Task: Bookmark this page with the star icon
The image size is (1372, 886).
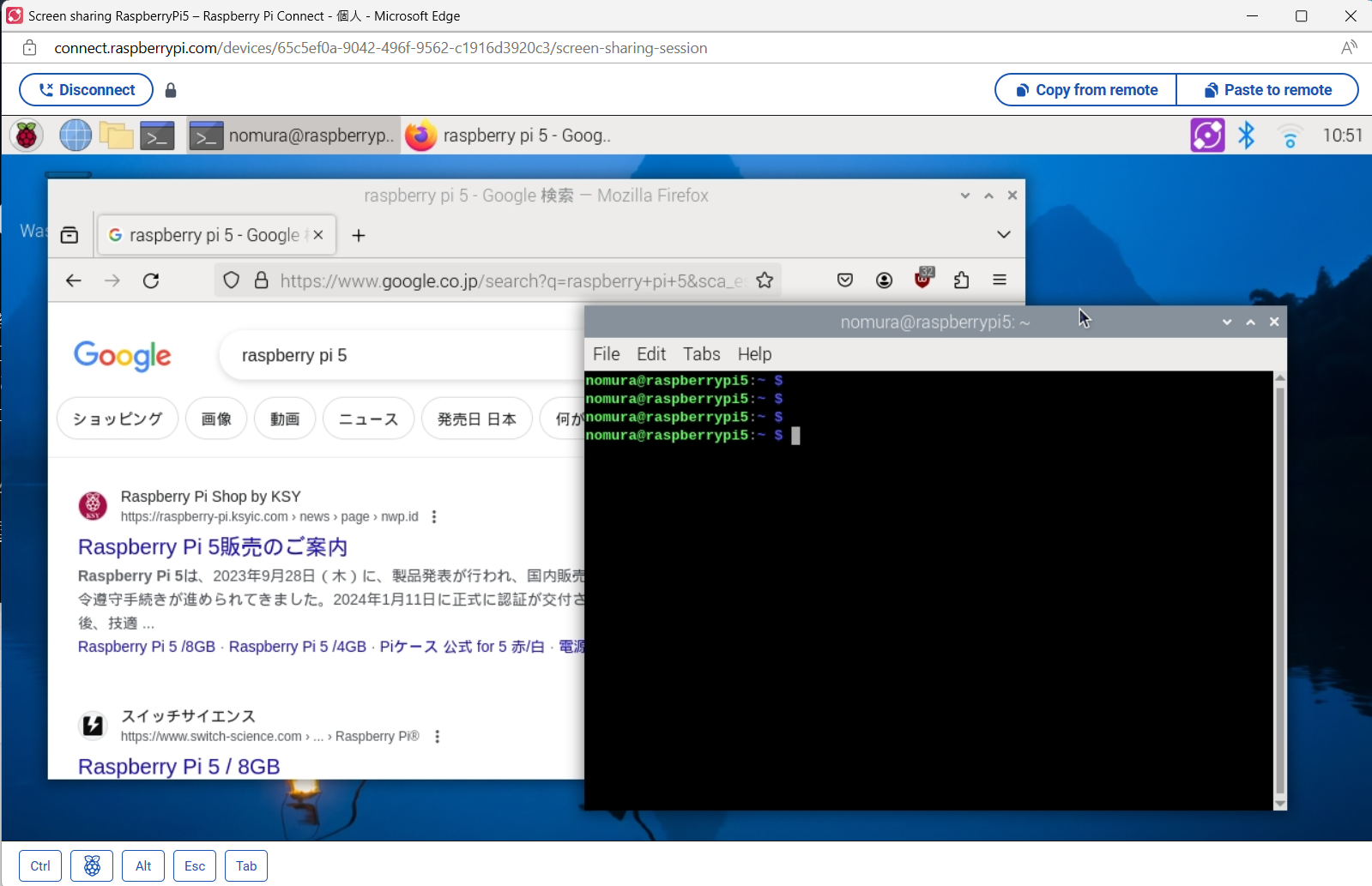Action: click(x=765, y=280)
